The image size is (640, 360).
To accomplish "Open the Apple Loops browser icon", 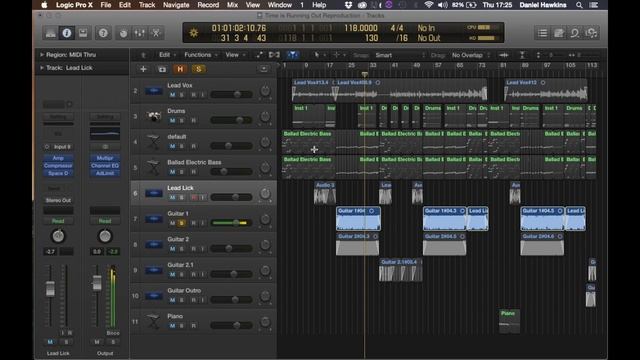I will pyautogui.click(x=575, y=33).
